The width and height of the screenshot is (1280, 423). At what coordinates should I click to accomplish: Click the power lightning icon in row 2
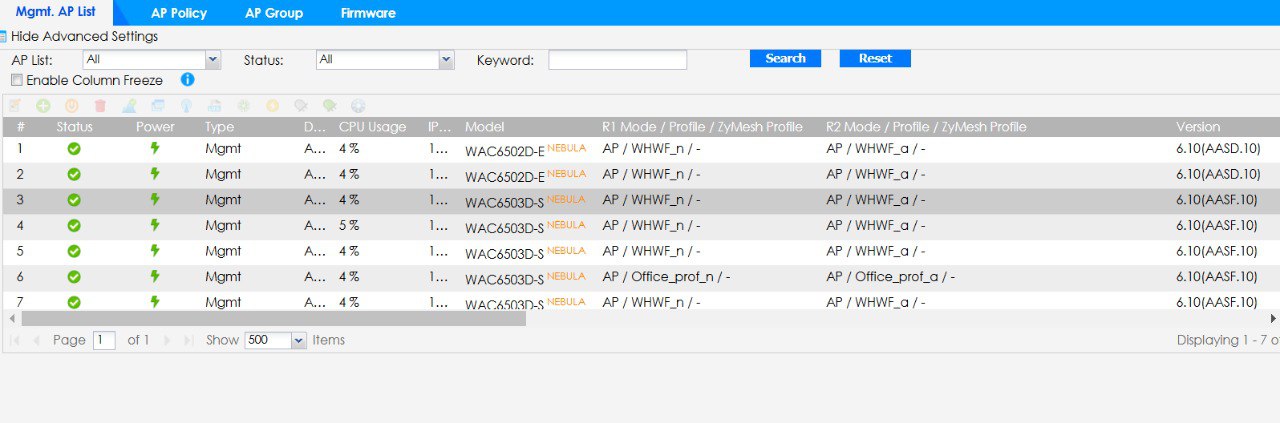pyautogui.click(x=155, y=174)
